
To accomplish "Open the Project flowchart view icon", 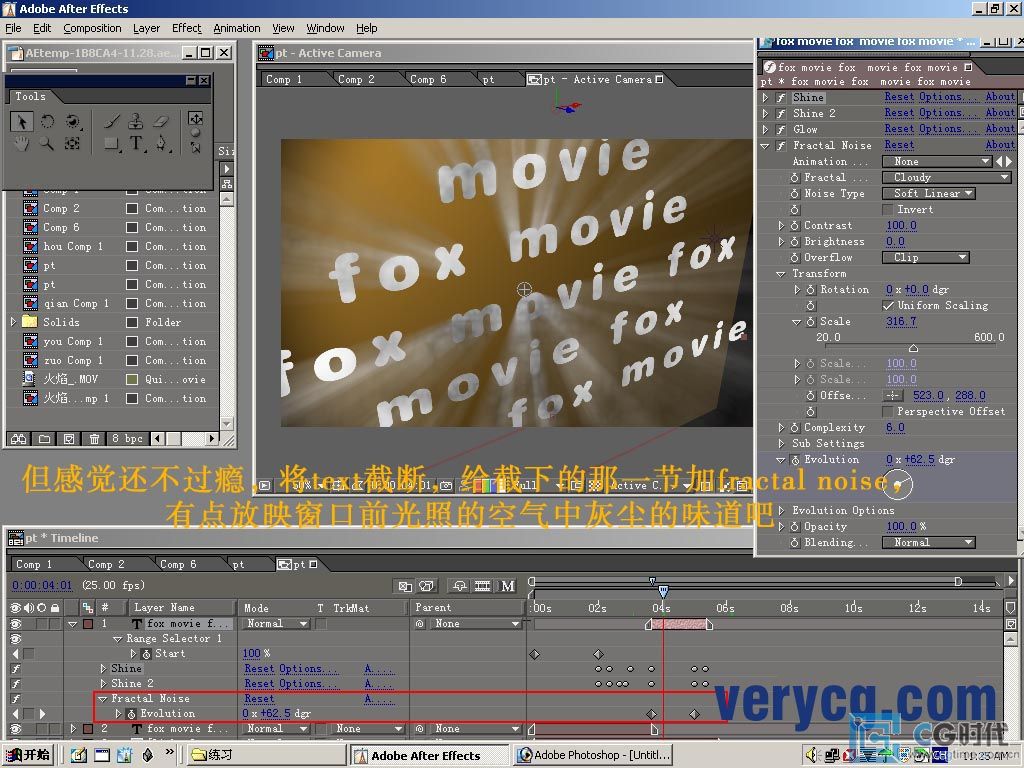I will (x=227, y=184).
